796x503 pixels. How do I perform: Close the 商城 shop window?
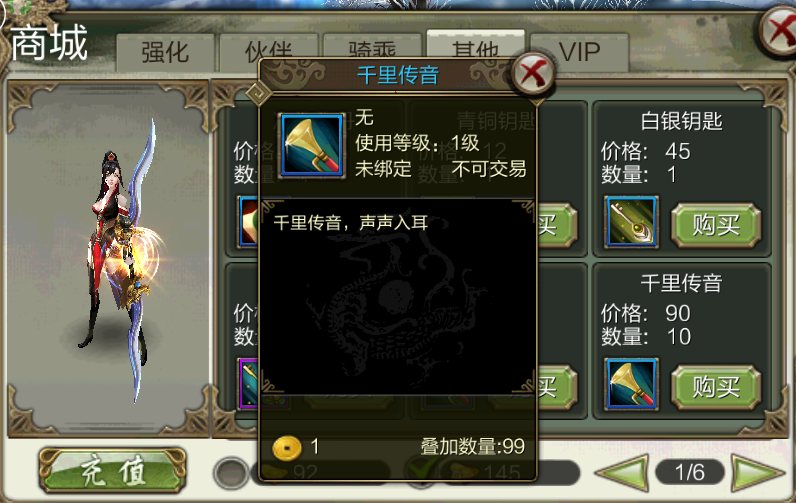point(779,30)
